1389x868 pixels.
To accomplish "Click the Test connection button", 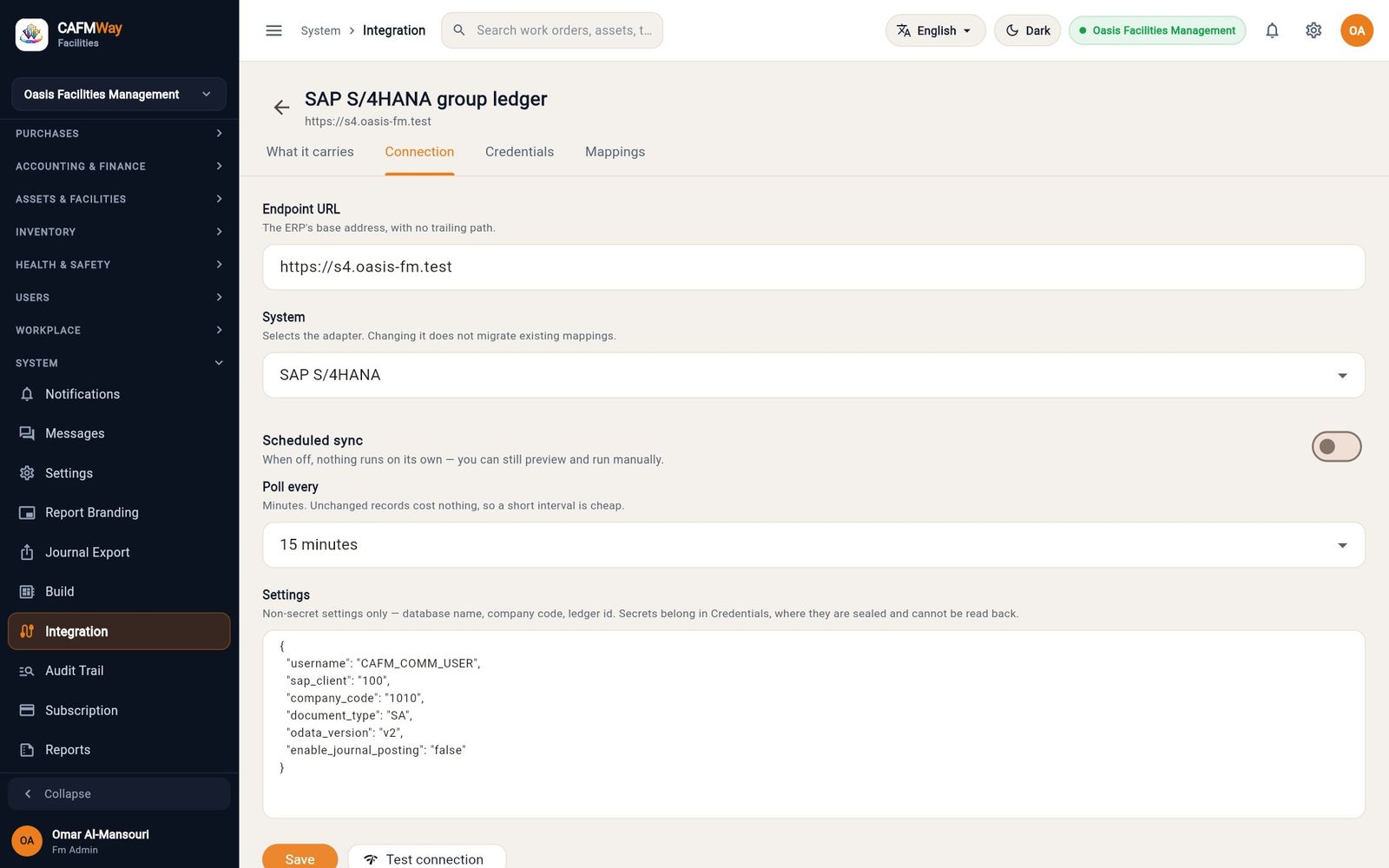I will point(426,858).
